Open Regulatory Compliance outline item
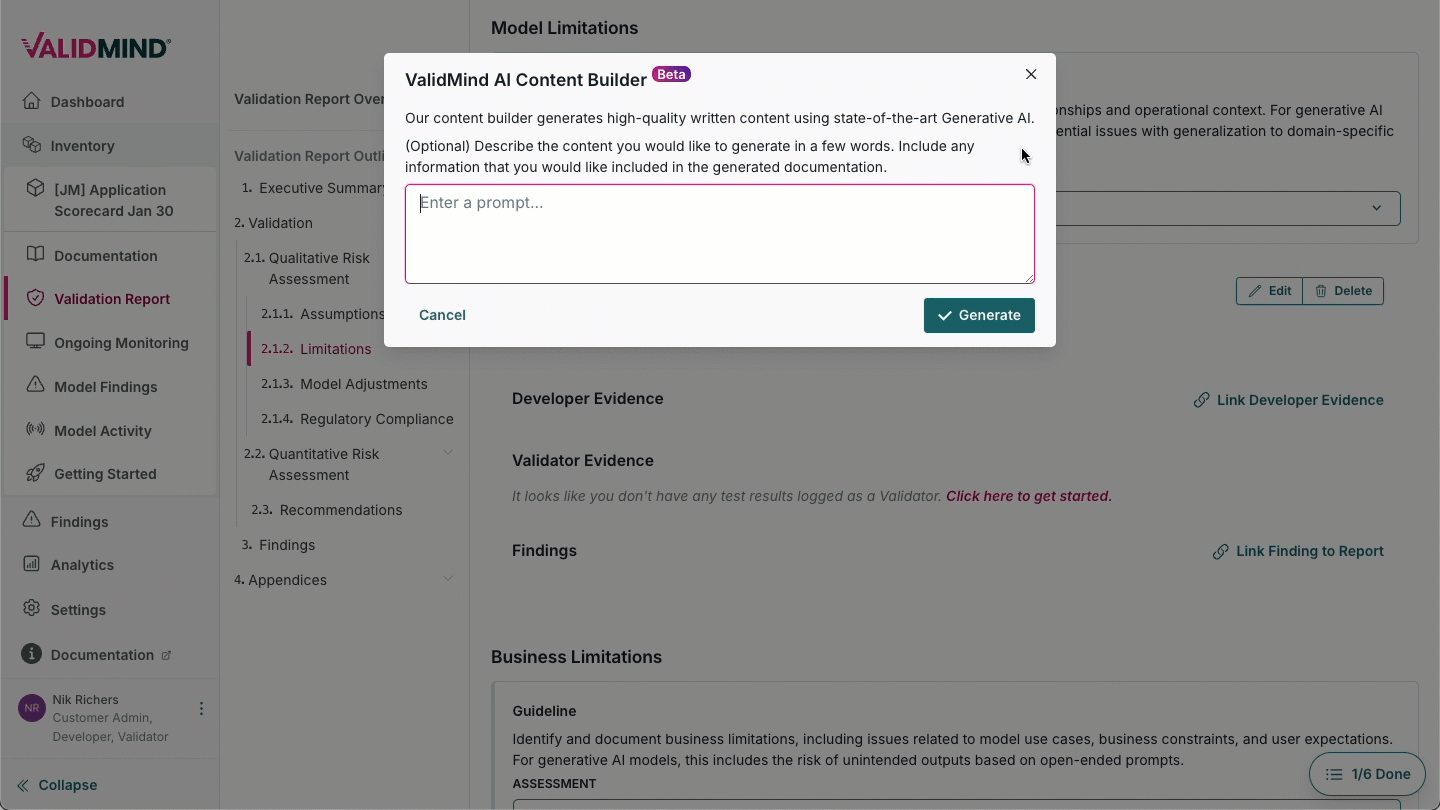The height and width of the screenshot is (810, 1440). (x=376, y=419)
